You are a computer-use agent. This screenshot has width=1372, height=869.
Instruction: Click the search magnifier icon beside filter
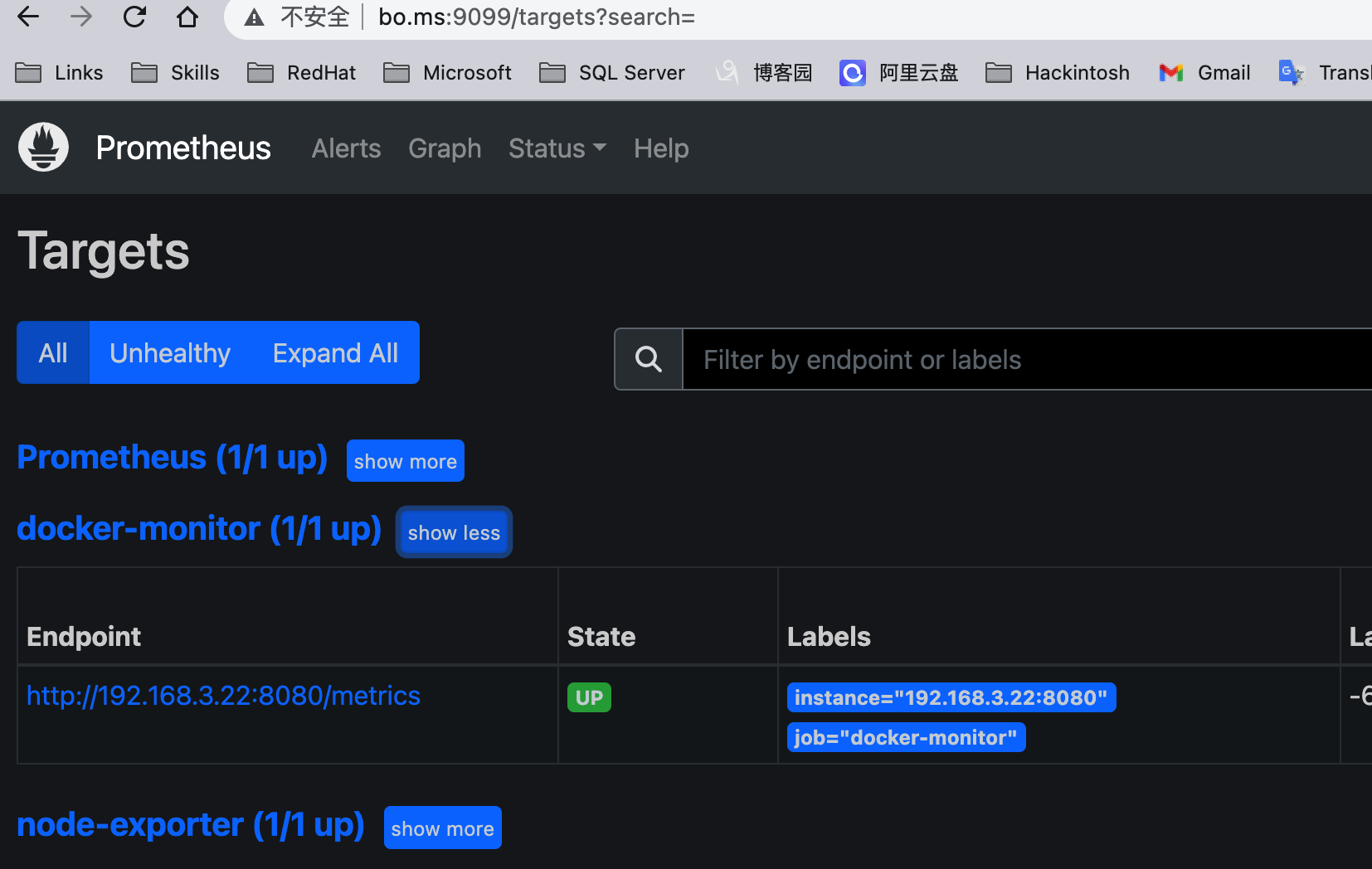tap(648, 359)
